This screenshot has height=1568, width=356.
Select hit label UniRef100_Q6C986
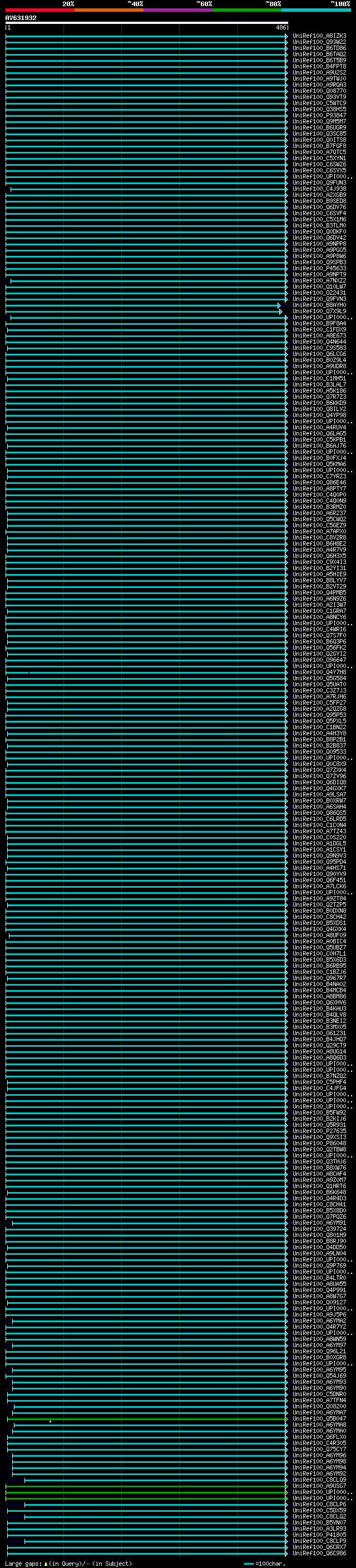[319, 1553]
